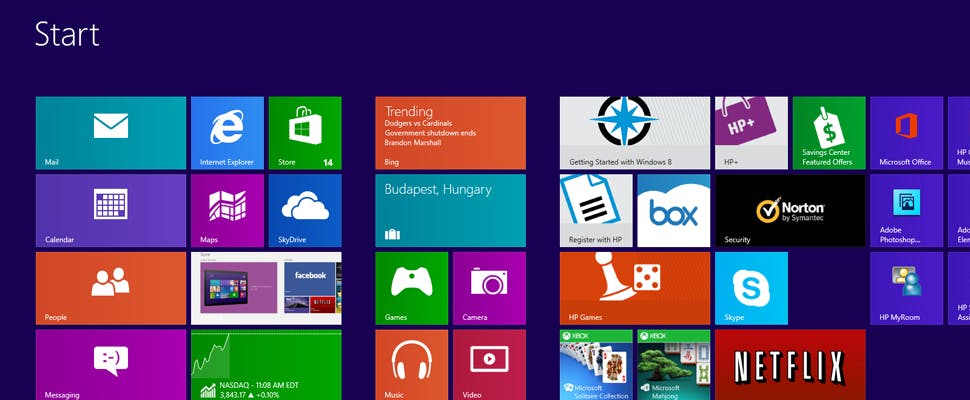The height and width of the screenshot is (400, 970).
Task: Open the Bing Trending tile
Action: pyautogui.click(x=450, y=133)
